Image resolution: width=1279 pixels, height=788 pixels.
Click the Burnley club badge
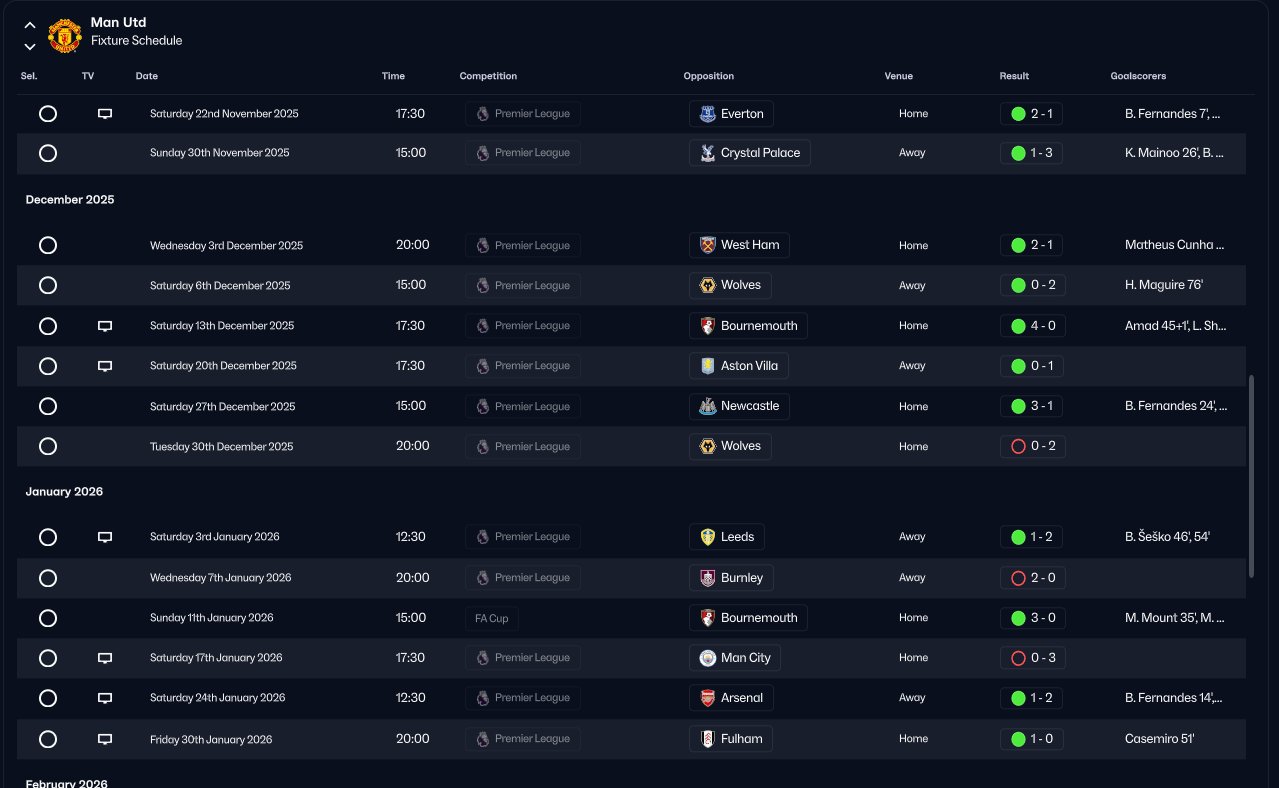tap(707, 578)
